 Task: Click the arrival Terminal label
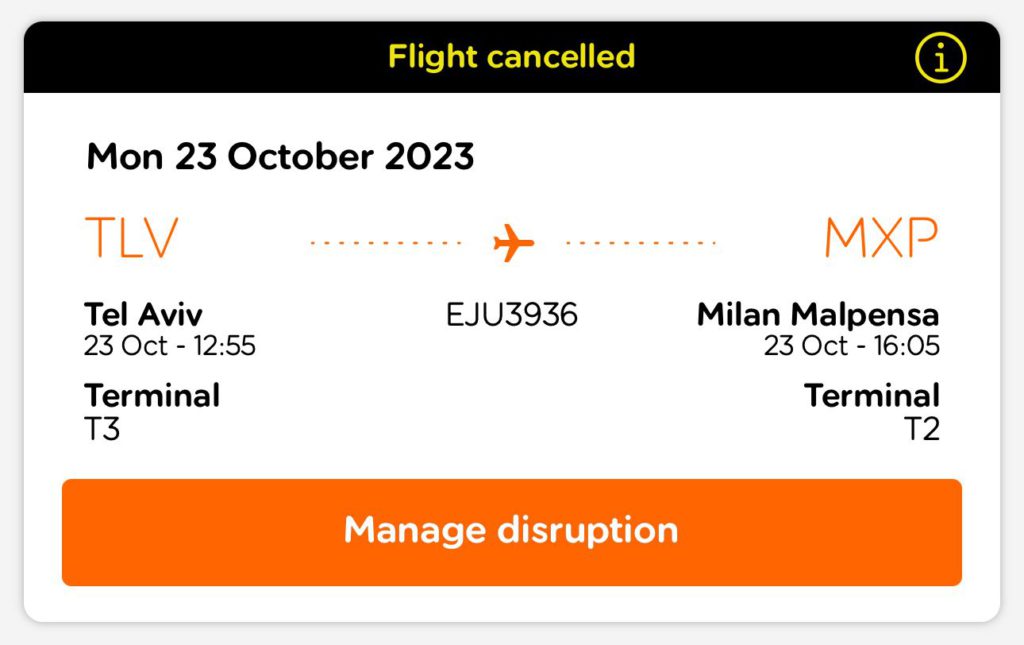tap(872, 396)
